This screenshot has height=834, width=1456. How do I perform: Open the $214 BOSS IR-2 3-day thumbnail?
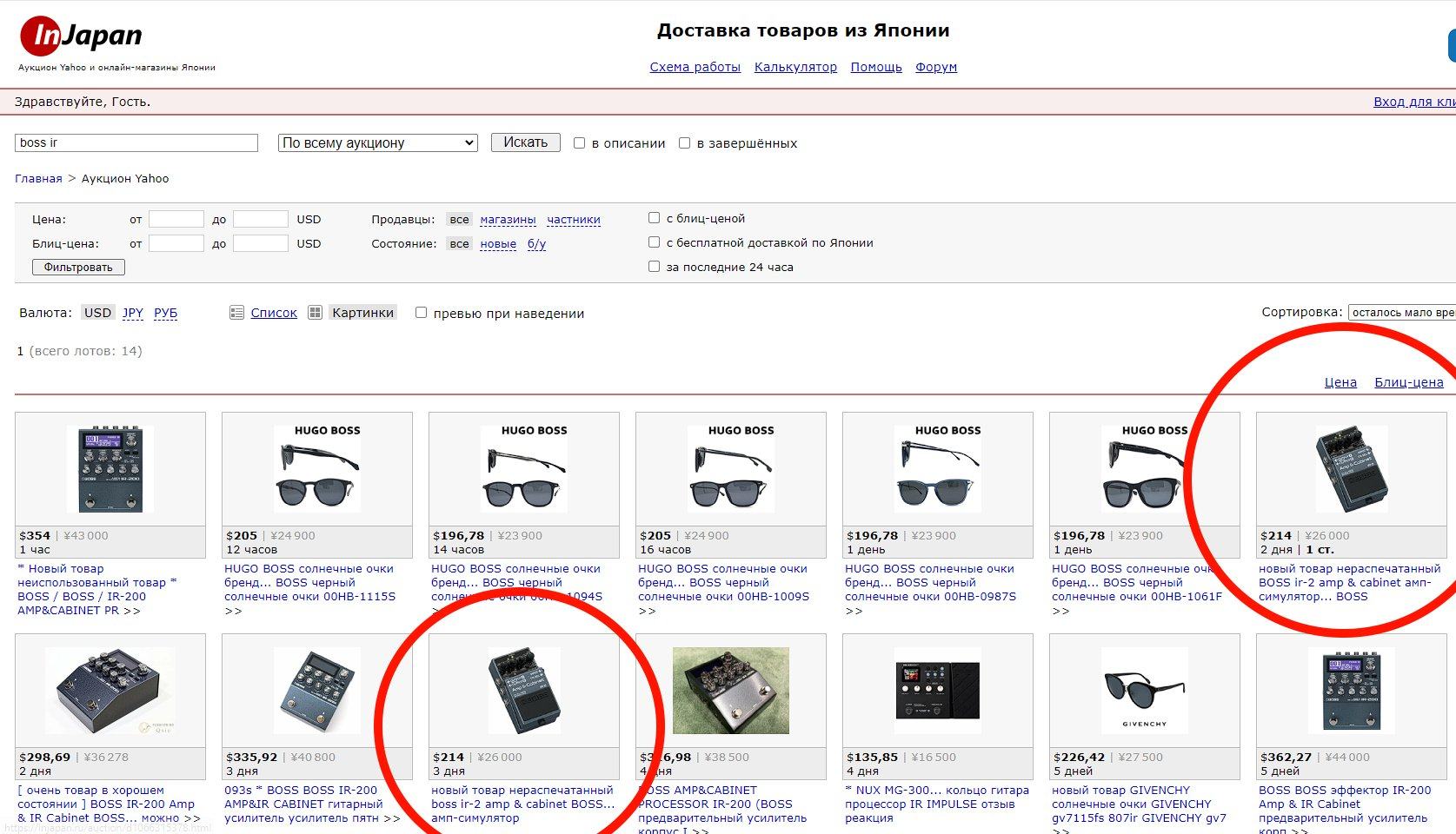coord(524,691)
